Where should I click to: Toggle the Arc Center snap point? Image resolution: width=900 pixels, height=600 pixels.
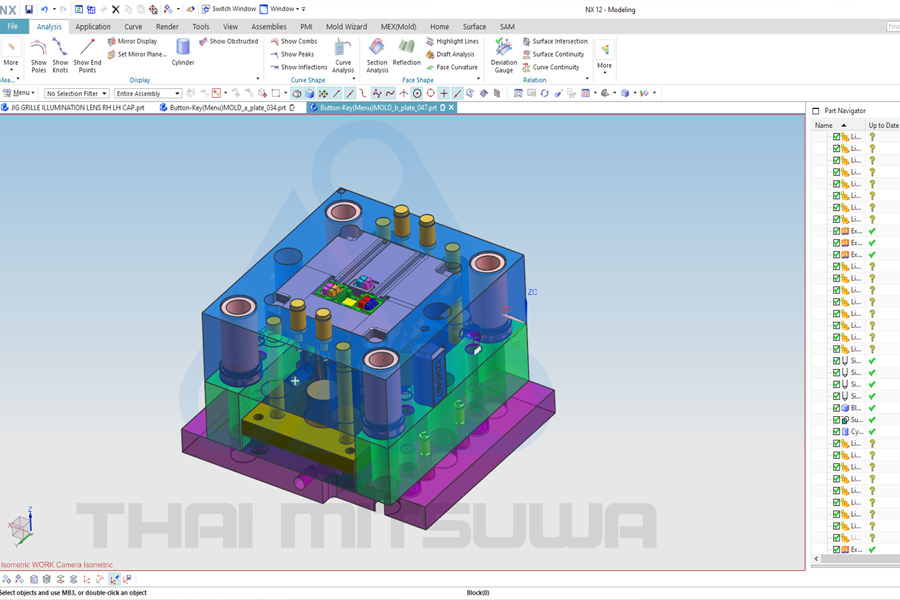(417, 94)
